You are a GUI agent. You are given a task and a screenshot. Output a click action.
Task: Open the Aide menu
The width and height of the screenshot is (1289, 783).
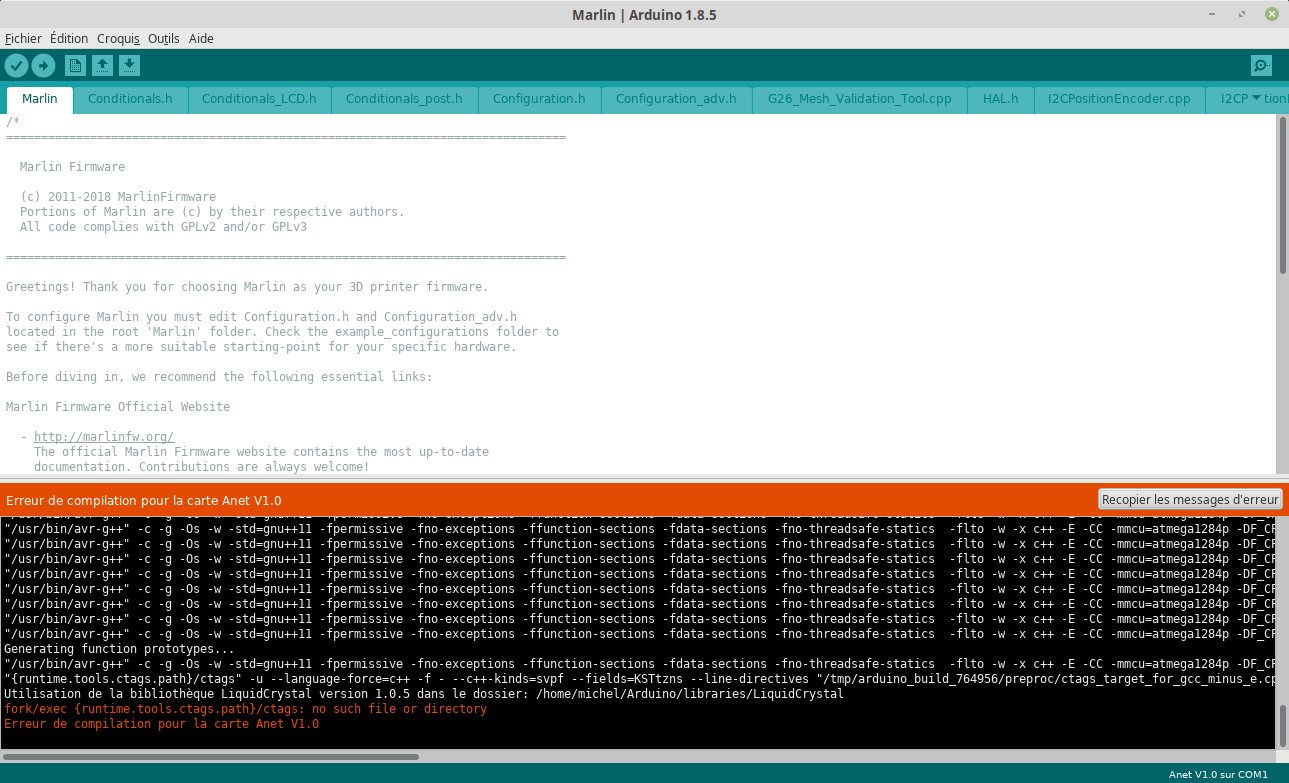pyautogui.click(x=201, y=38)
